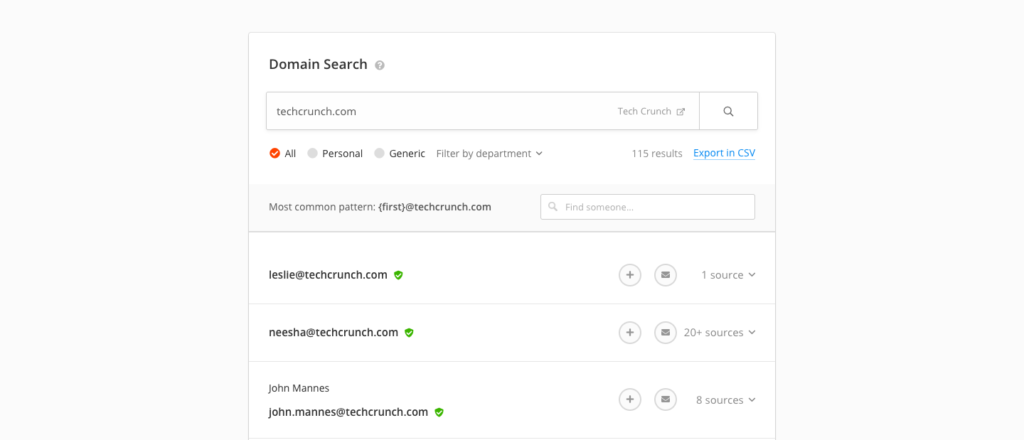Expand the 8 sources list

726,400
